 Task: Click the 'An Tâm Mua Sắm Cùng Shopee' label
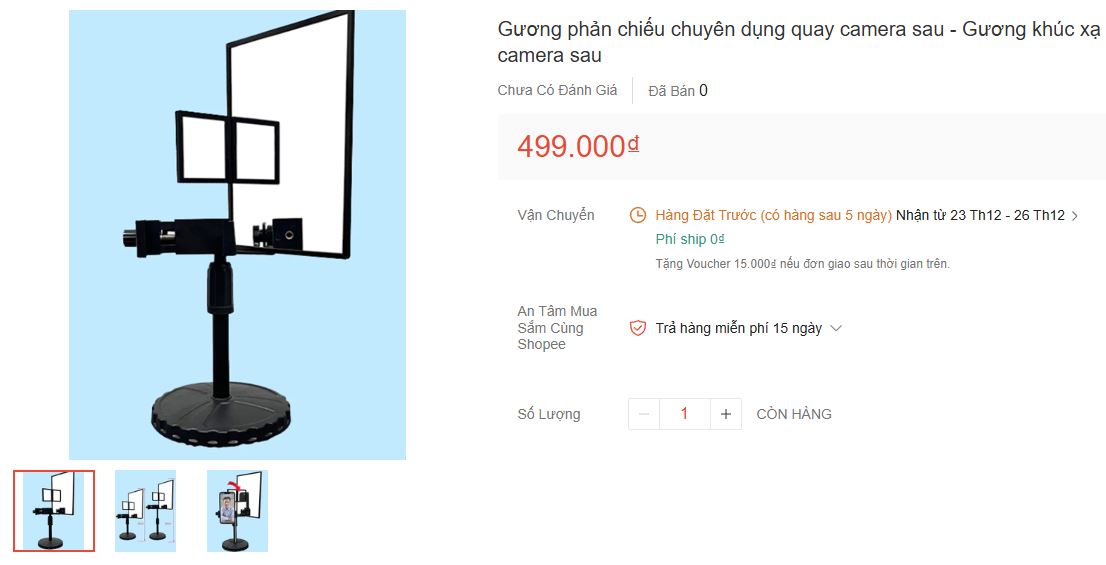point(557,328)
